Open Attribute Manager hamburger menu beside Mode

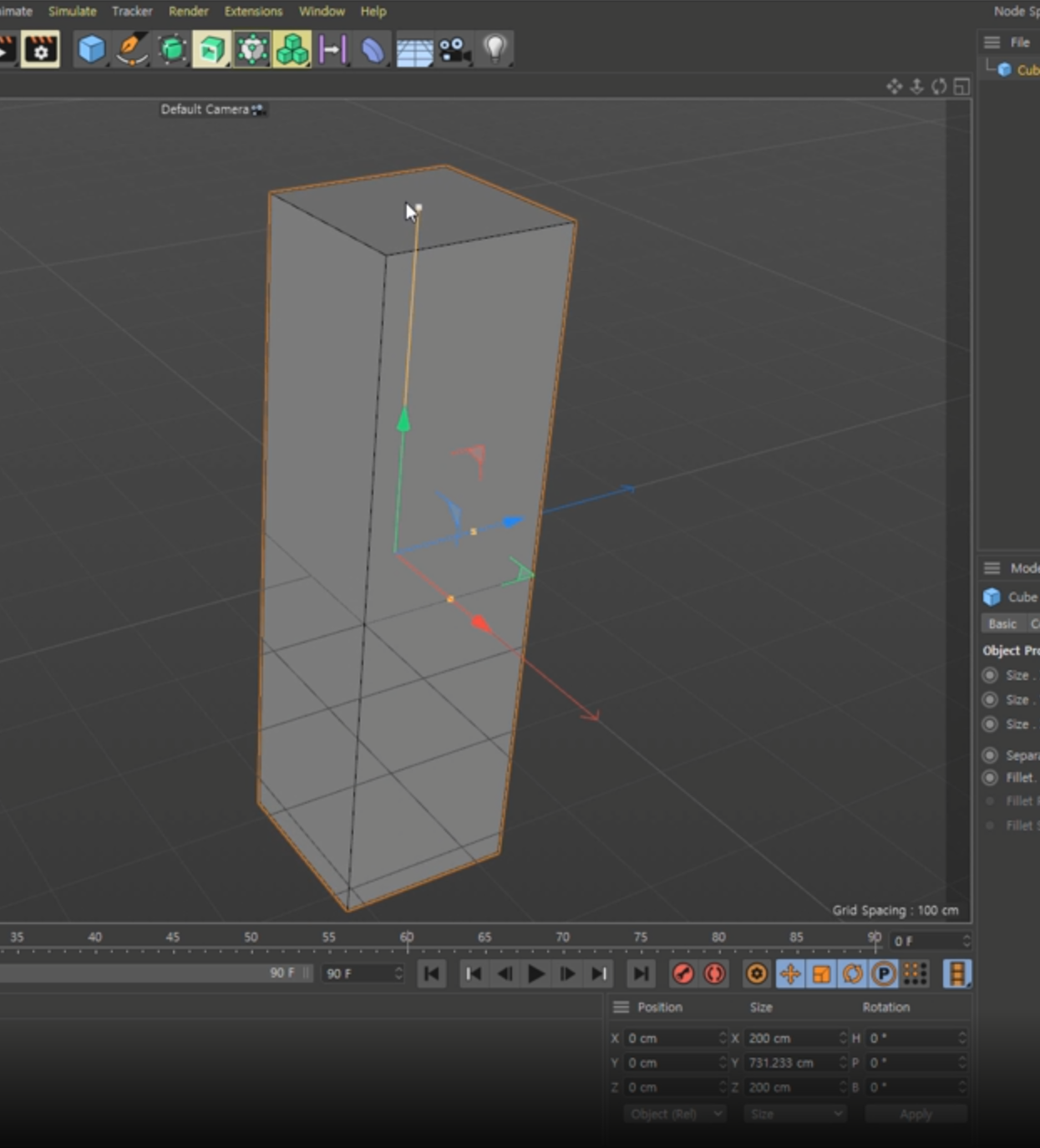(992, 568)
